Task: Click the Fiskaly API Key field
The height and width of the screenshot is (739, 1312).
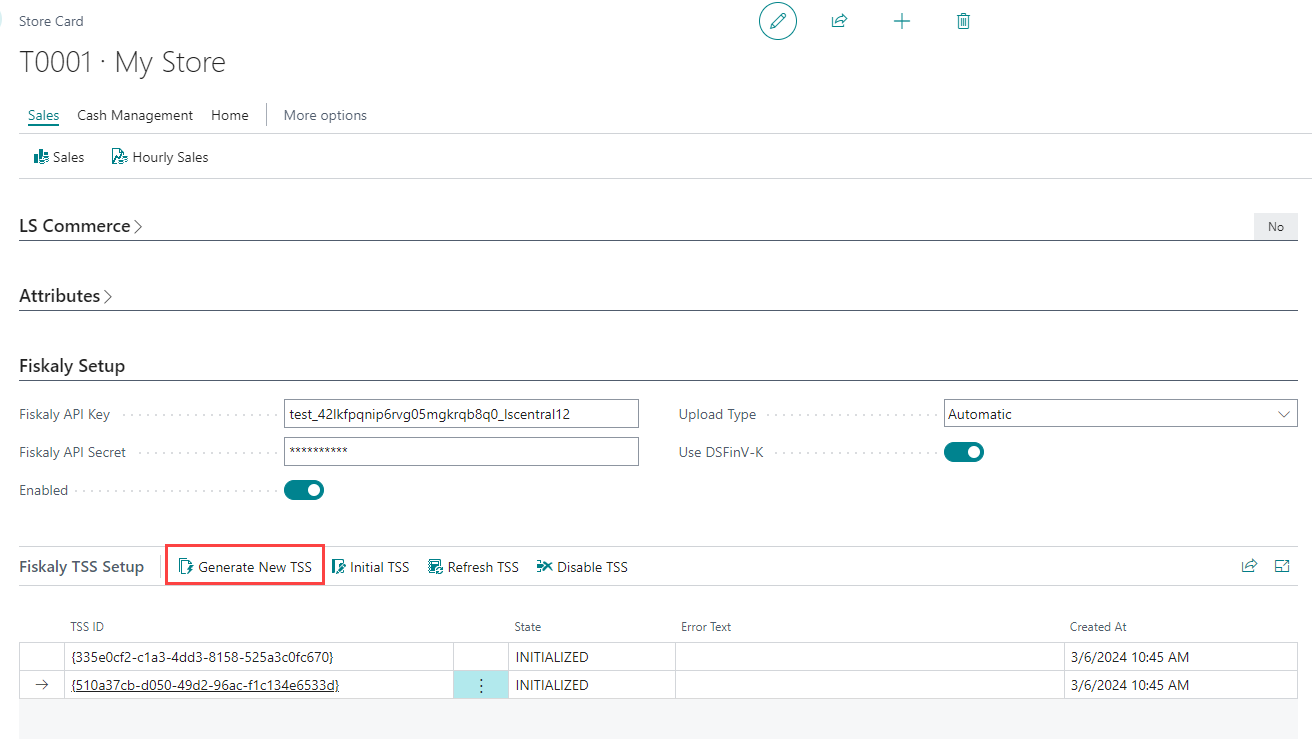Action: click(x=461, y=414)
